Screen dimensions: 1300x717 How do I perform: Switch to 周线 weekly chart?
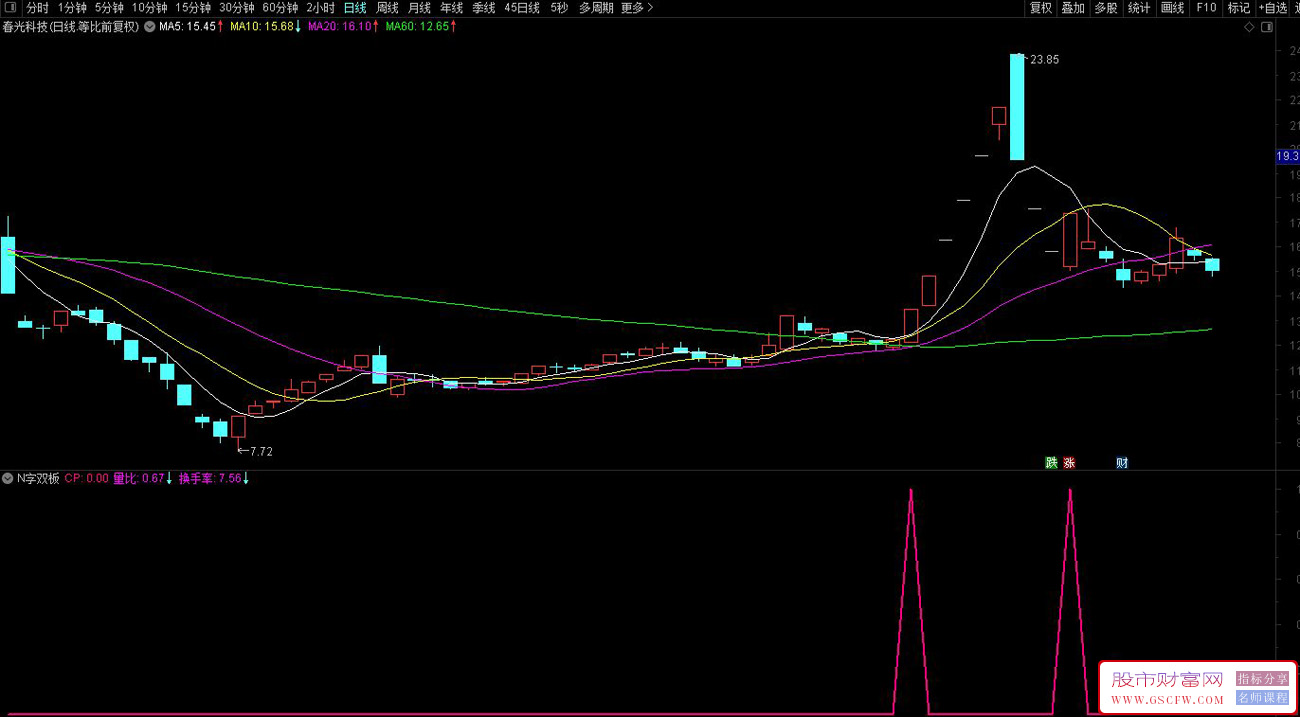tap(387, 8)
